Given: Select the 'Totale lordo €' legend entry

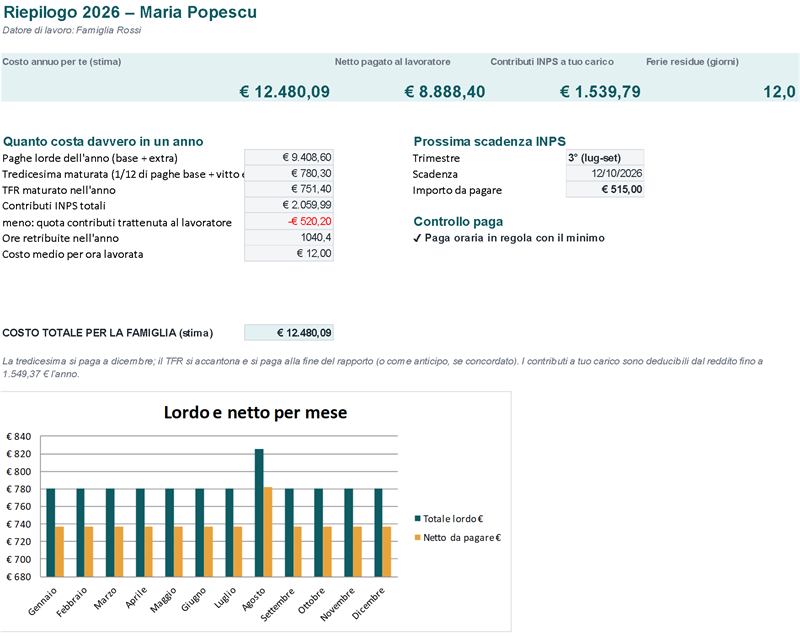Looking at the screenshot, I should click(x=449, y=519).
